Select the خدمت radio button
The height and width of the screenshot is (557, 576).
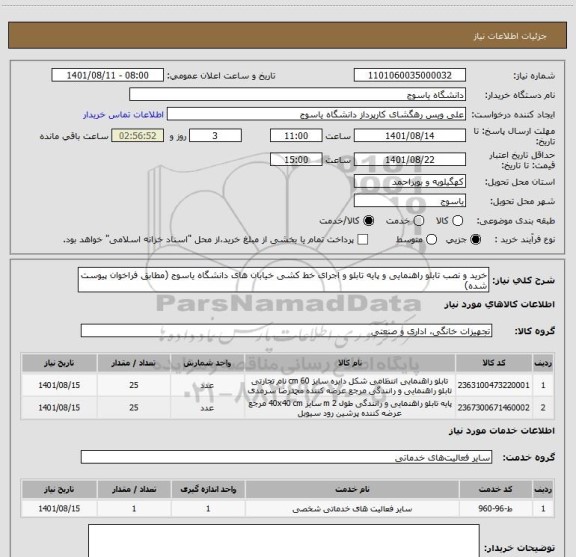tap(419, 221)
